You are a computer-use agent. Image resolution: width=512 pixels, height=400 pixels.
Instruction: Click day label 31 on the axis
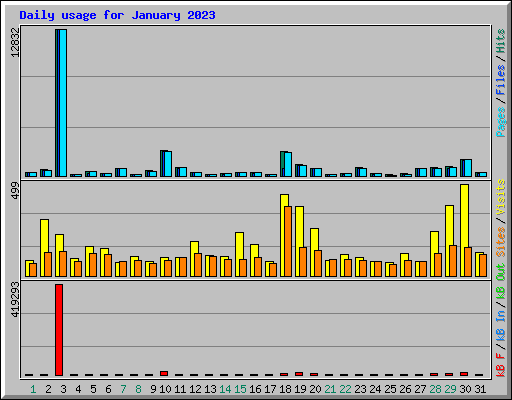(x=480, y=389)
